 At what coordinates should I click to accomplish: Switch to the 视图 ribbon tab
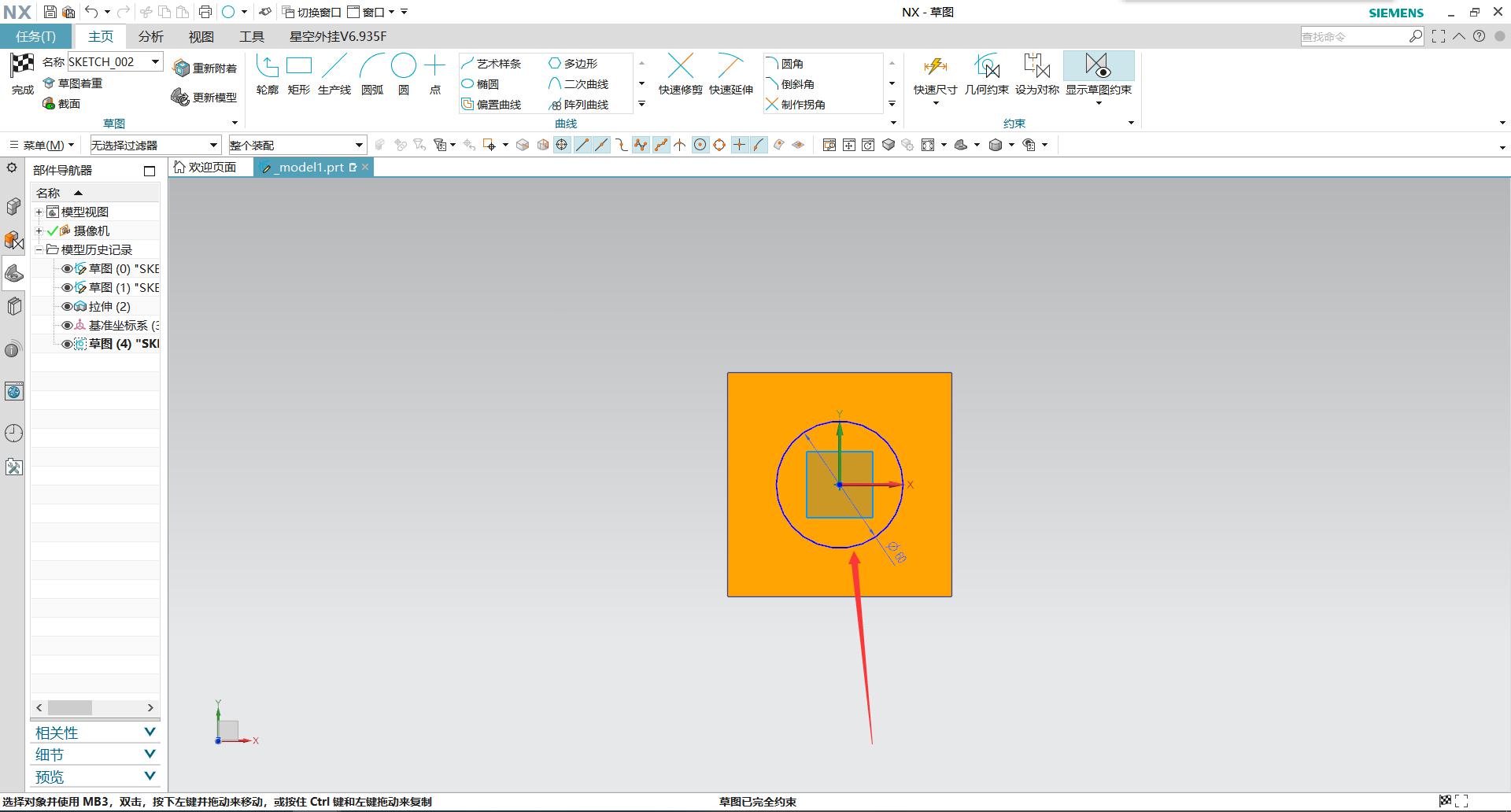(x=201, y=36)
